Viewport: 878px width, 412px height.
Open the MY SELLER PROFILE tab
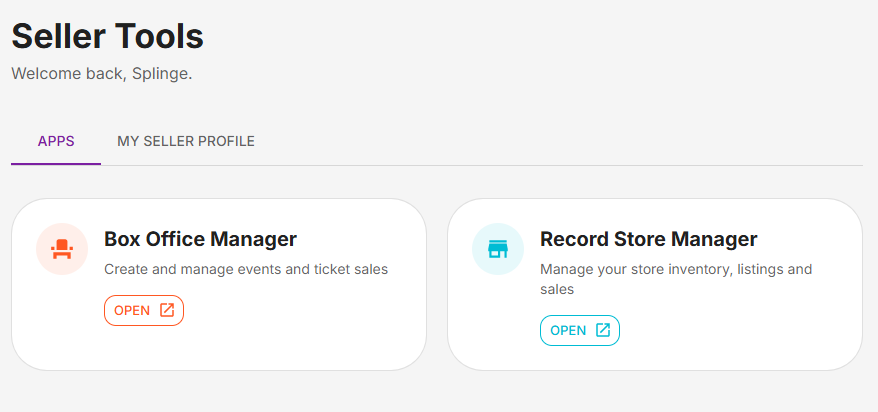[x=186, y=141]
